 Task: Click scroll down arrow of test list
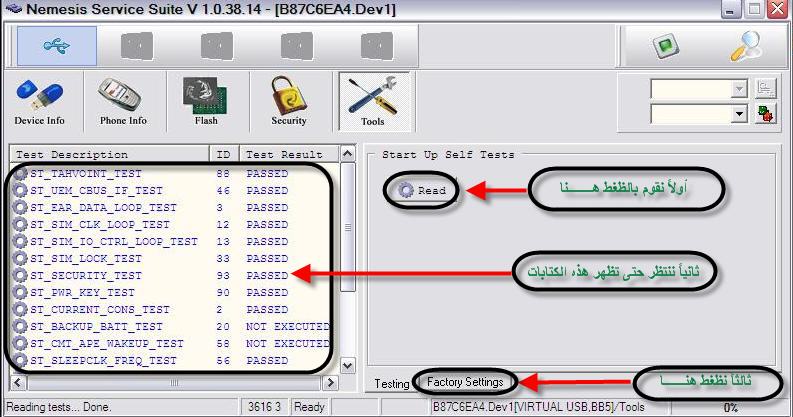(347, 365)
